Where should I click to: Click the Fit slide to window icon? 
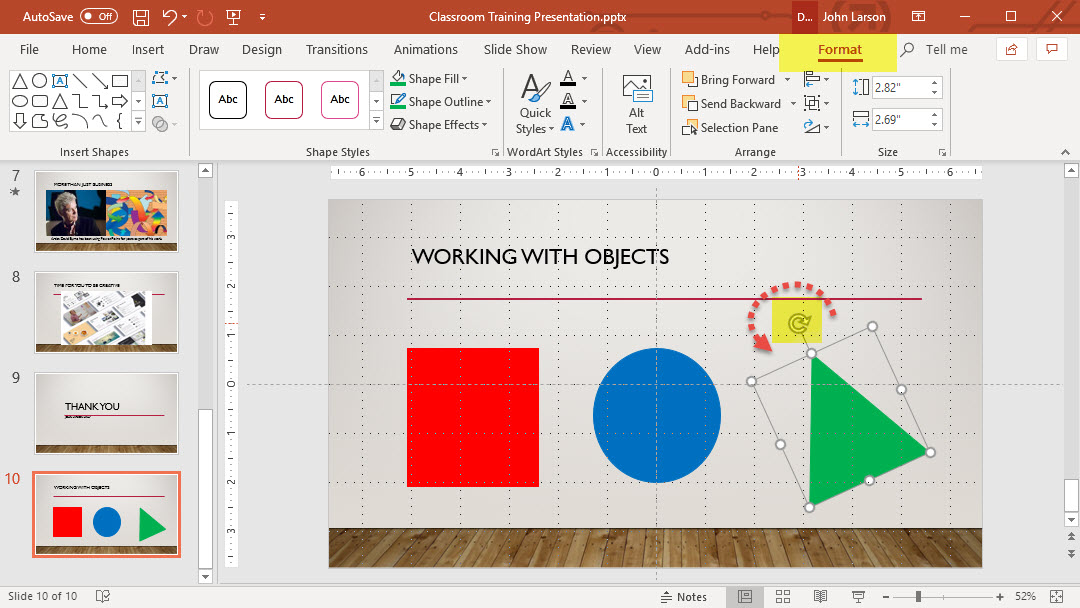point(1058,597)
